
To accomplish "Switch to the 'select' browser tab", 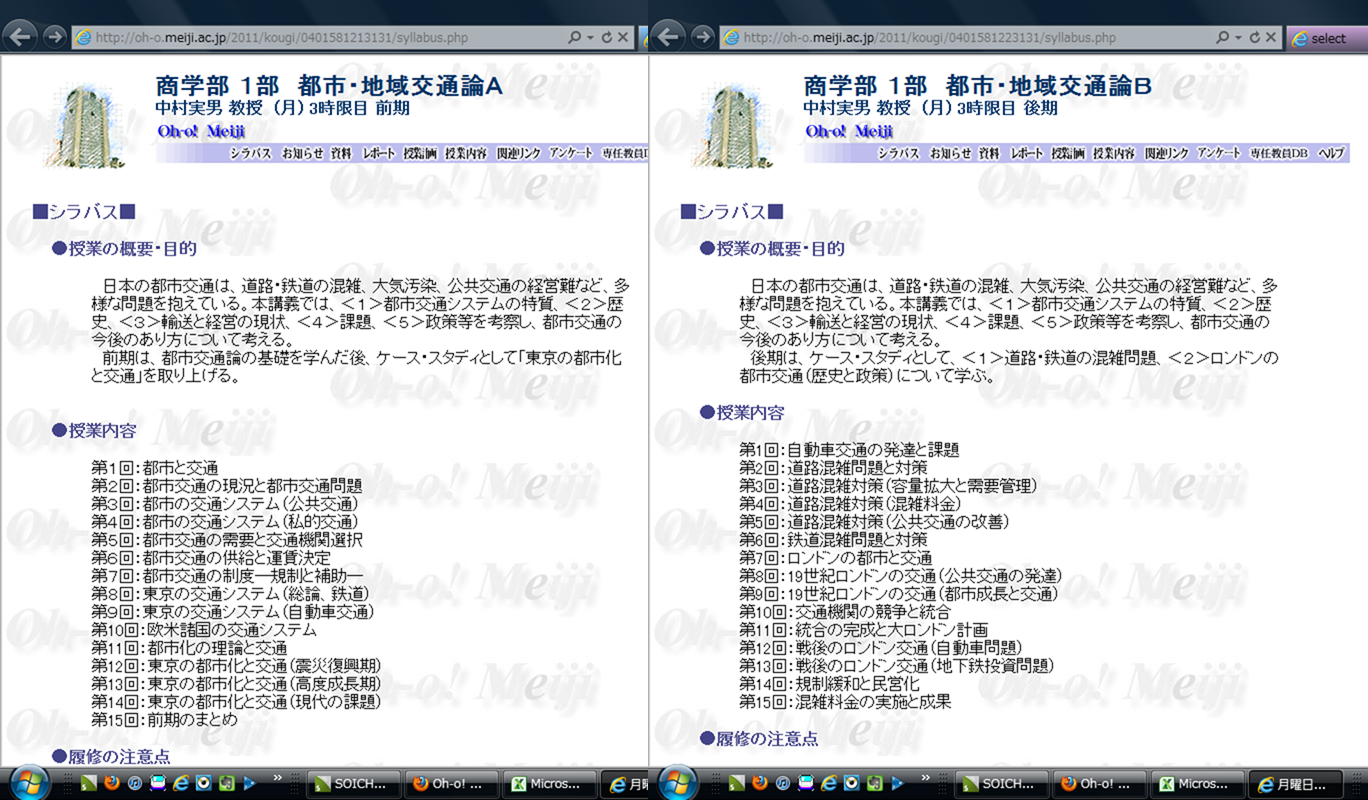I will point(1327,38).
